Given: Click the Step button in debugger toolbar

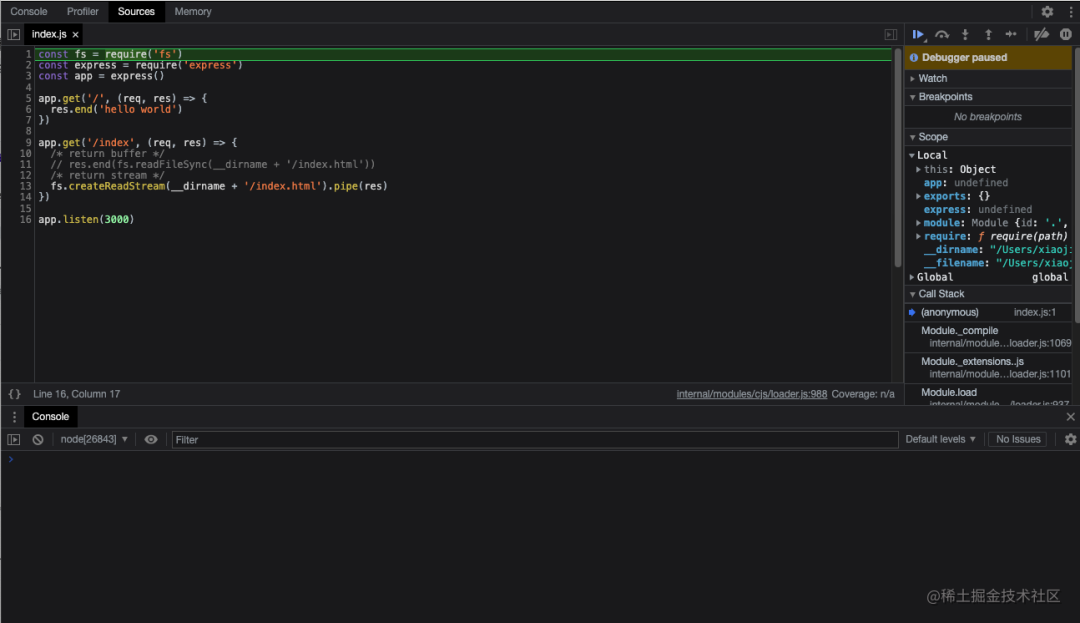Looking at the screenshot, I should [1011, 34].
